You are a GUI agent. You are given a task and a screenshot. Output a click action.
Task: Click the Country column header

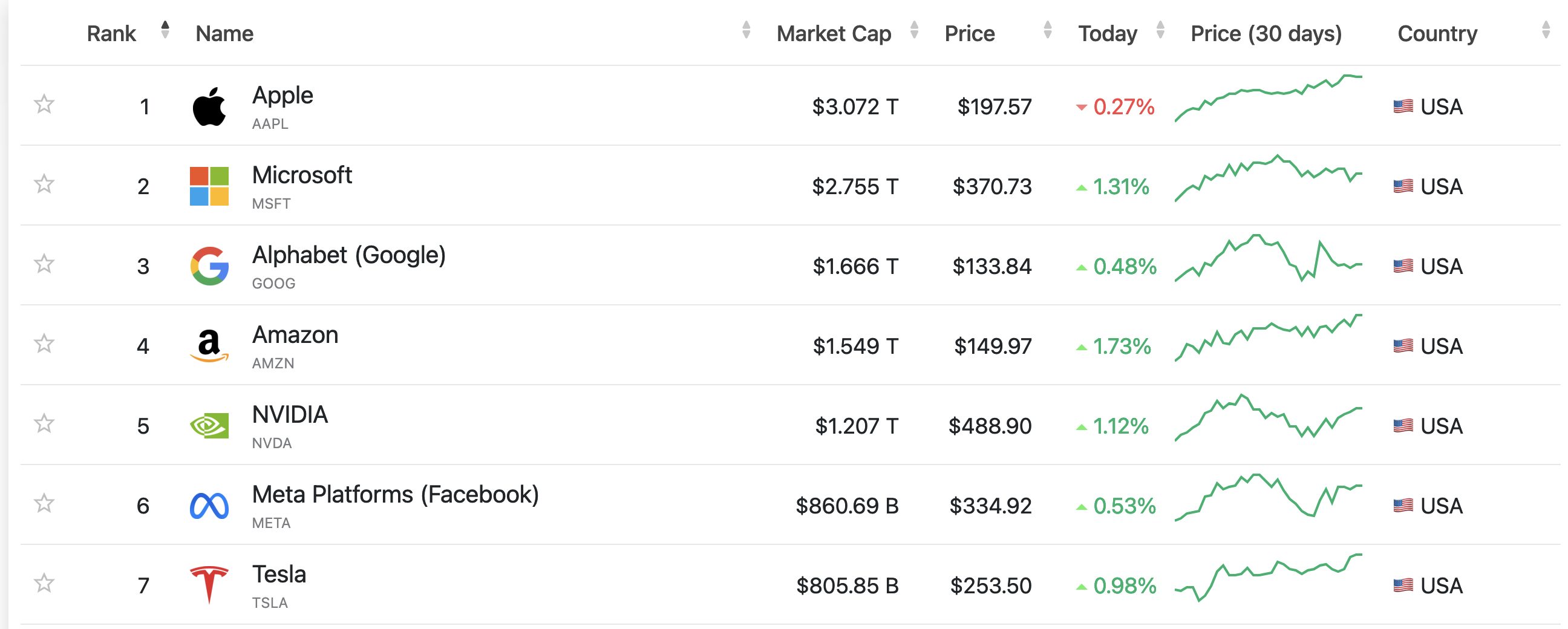pos(1437,33)
